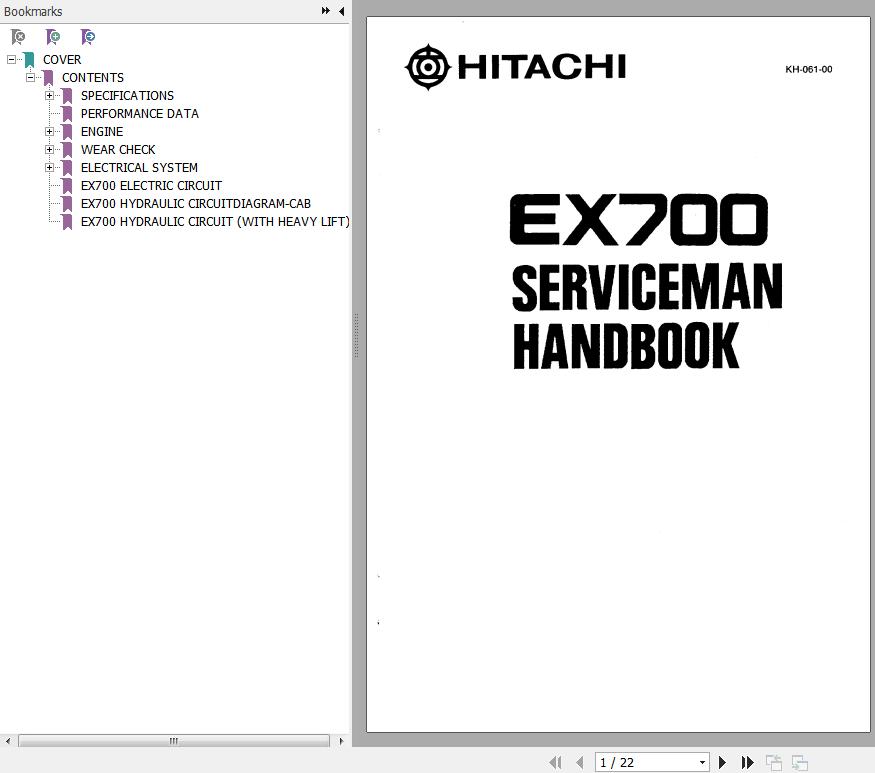Open the PERFORMANCE DATA bookmark

tap(140, 114)
